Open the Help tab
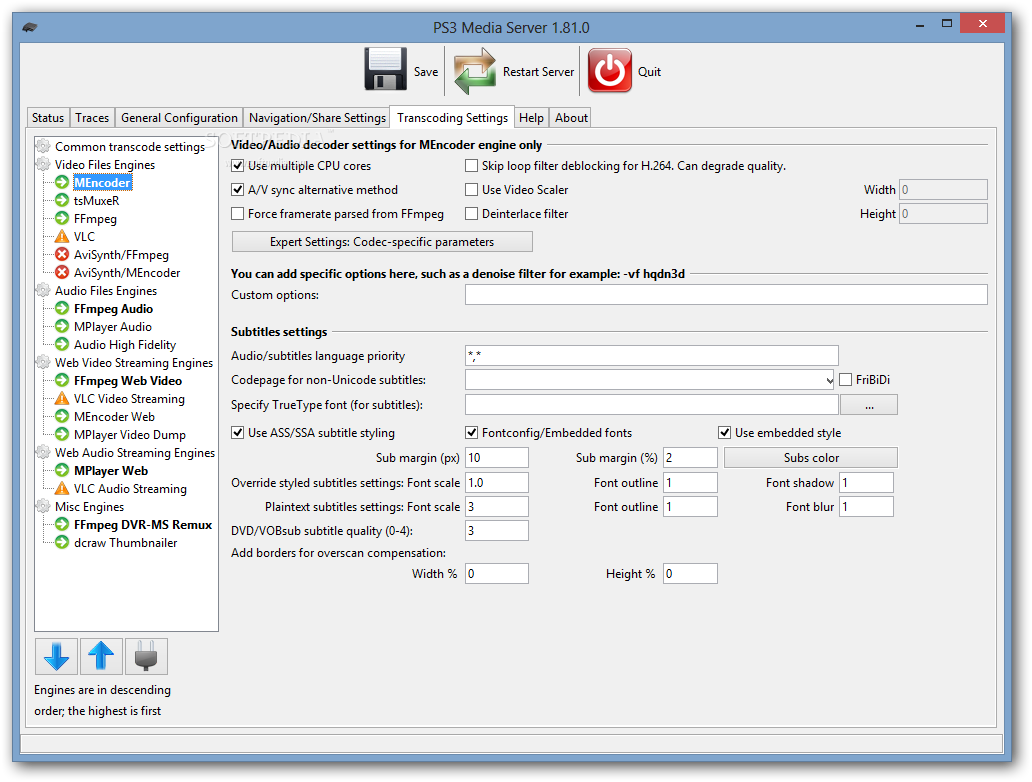This screenshot has width=1032, height=782. click(531, 118)
